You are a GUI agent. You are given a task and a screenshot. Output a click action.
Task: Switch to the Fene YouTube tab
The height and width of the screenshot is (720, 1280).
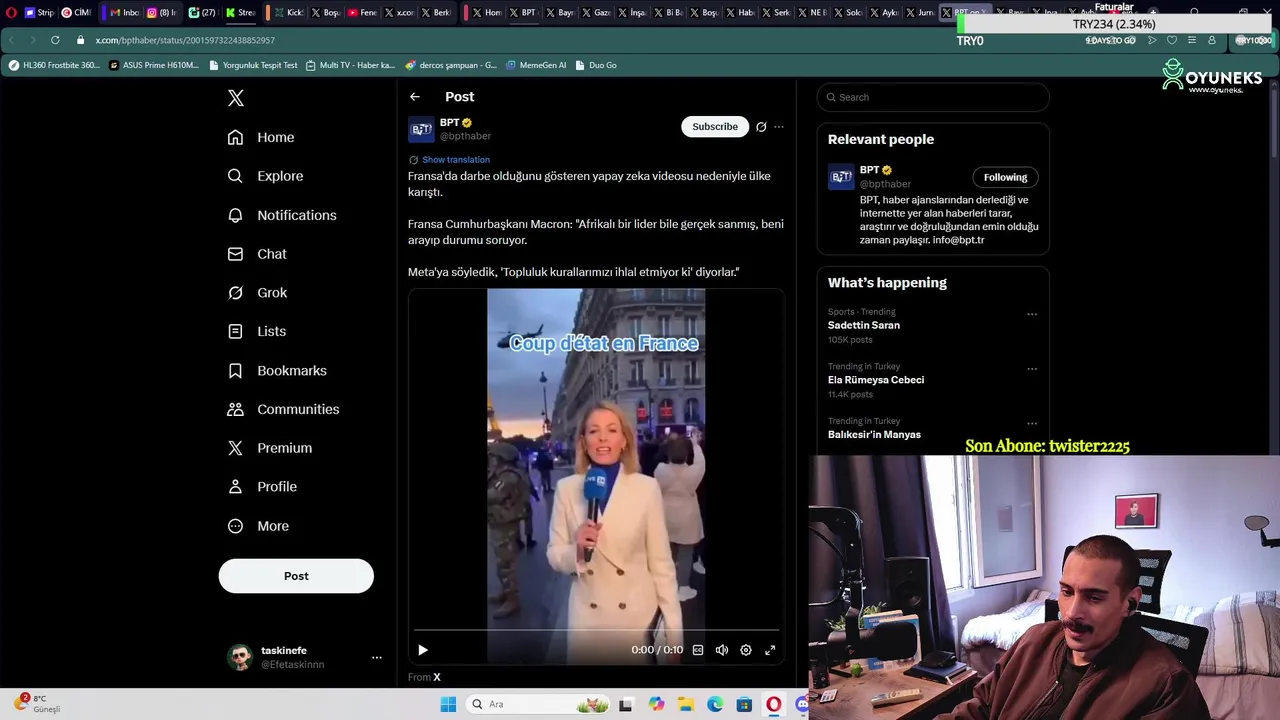pyautogui.click(x=362, y=13)
